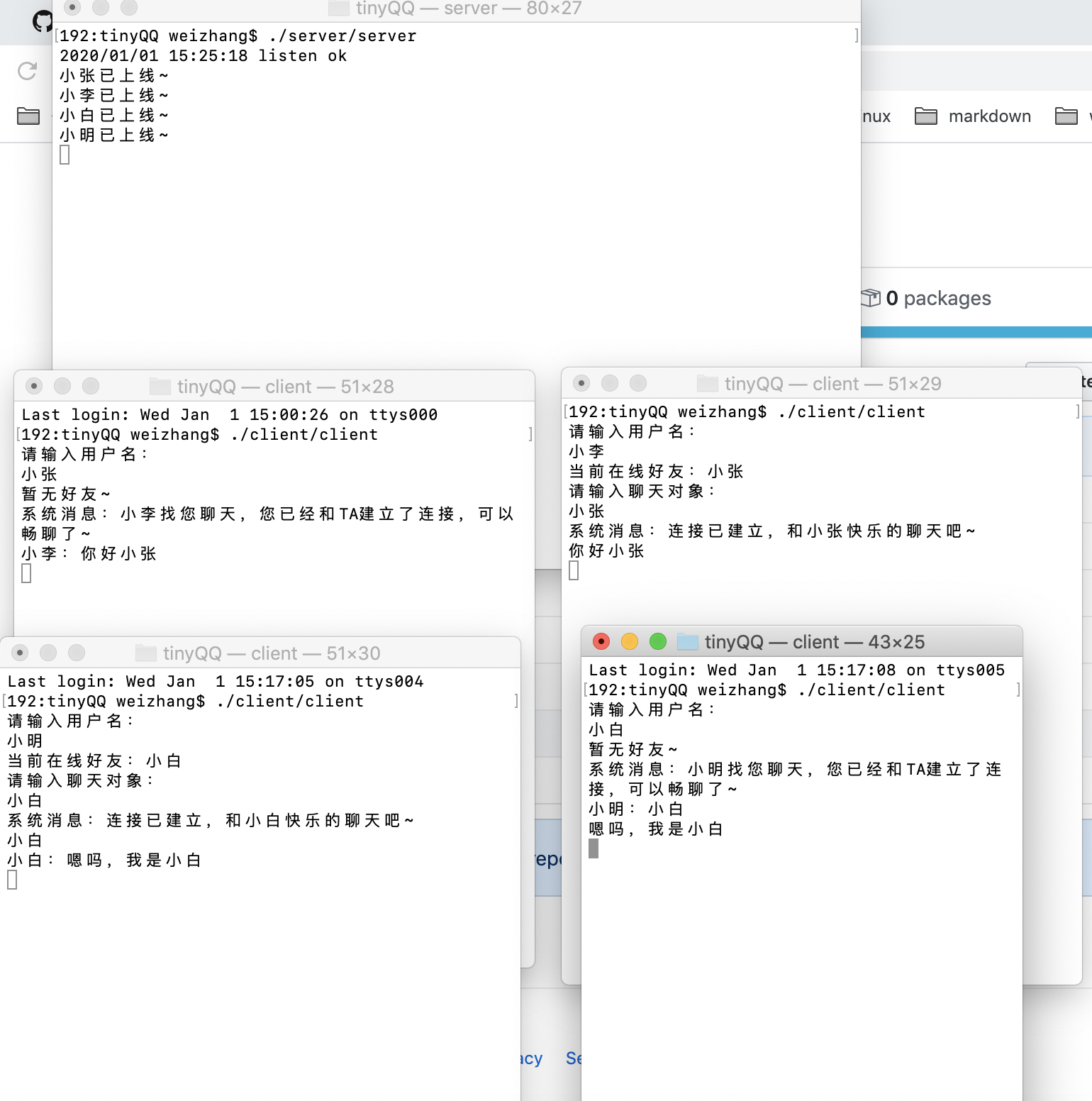Click the 'tinyQQ — server — 80×27' title
The width and height of the screenshot is (1092, 1101).
(469, 9)
